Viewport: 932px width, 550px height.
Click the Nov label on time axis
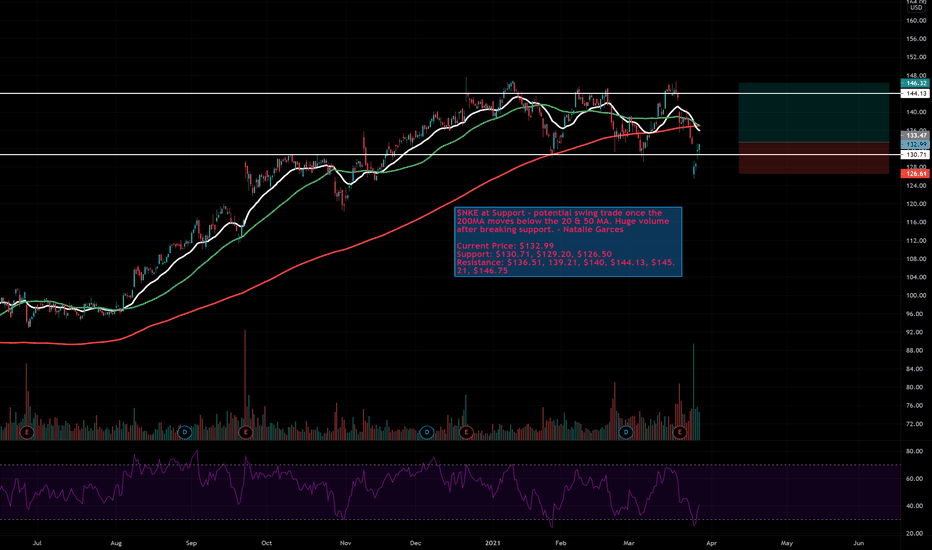[345, 543]
